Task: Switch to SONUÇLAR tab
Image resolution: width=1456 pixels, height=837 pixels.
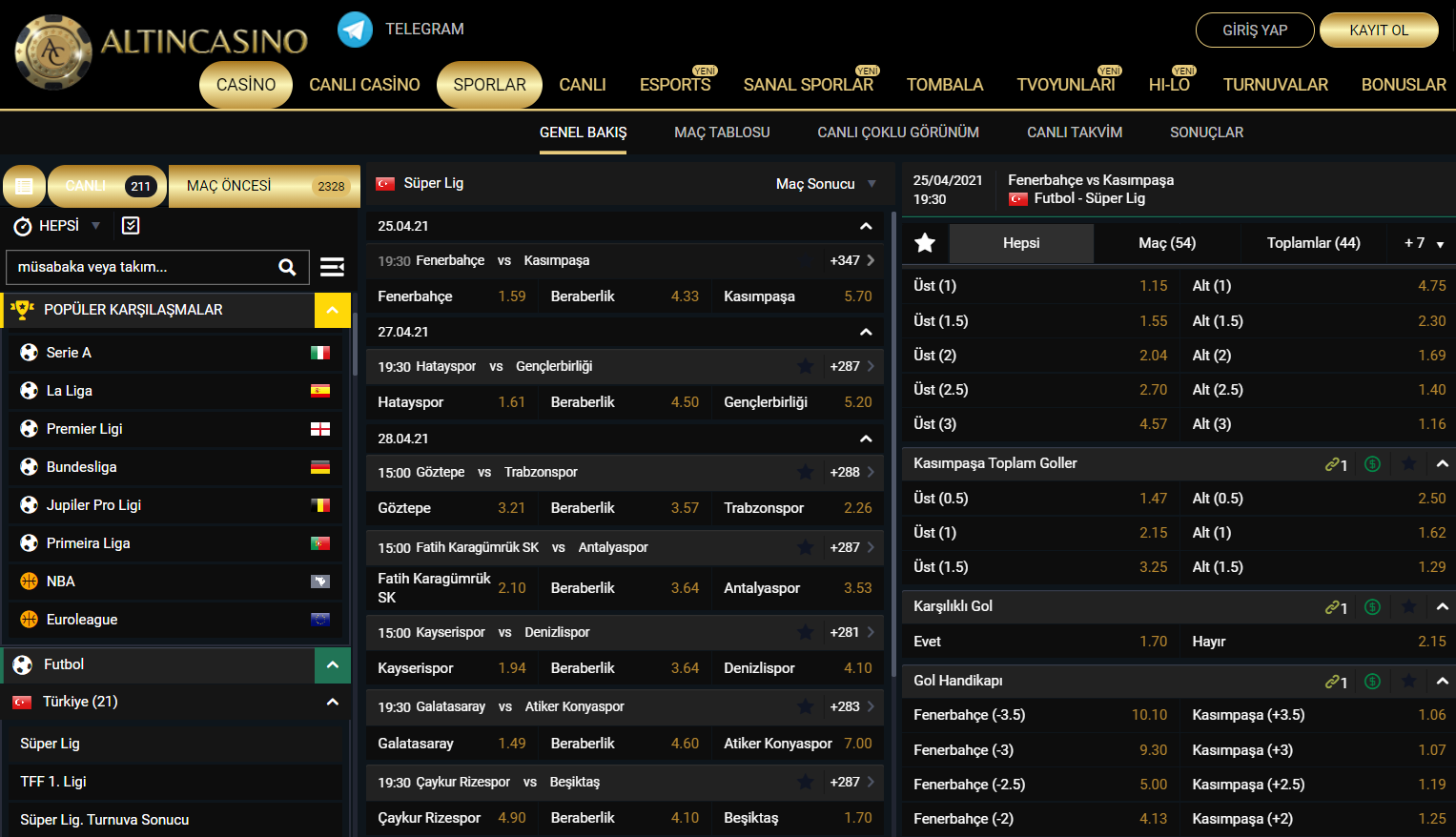Action: [1206, 133]
